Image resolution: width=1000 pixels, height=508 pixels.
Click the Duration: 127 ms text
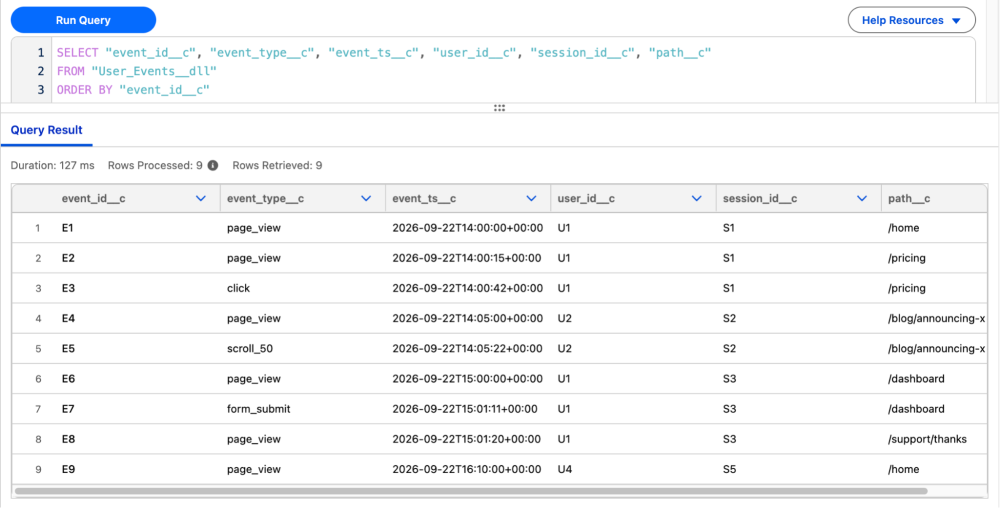click(x=52, y=165)
